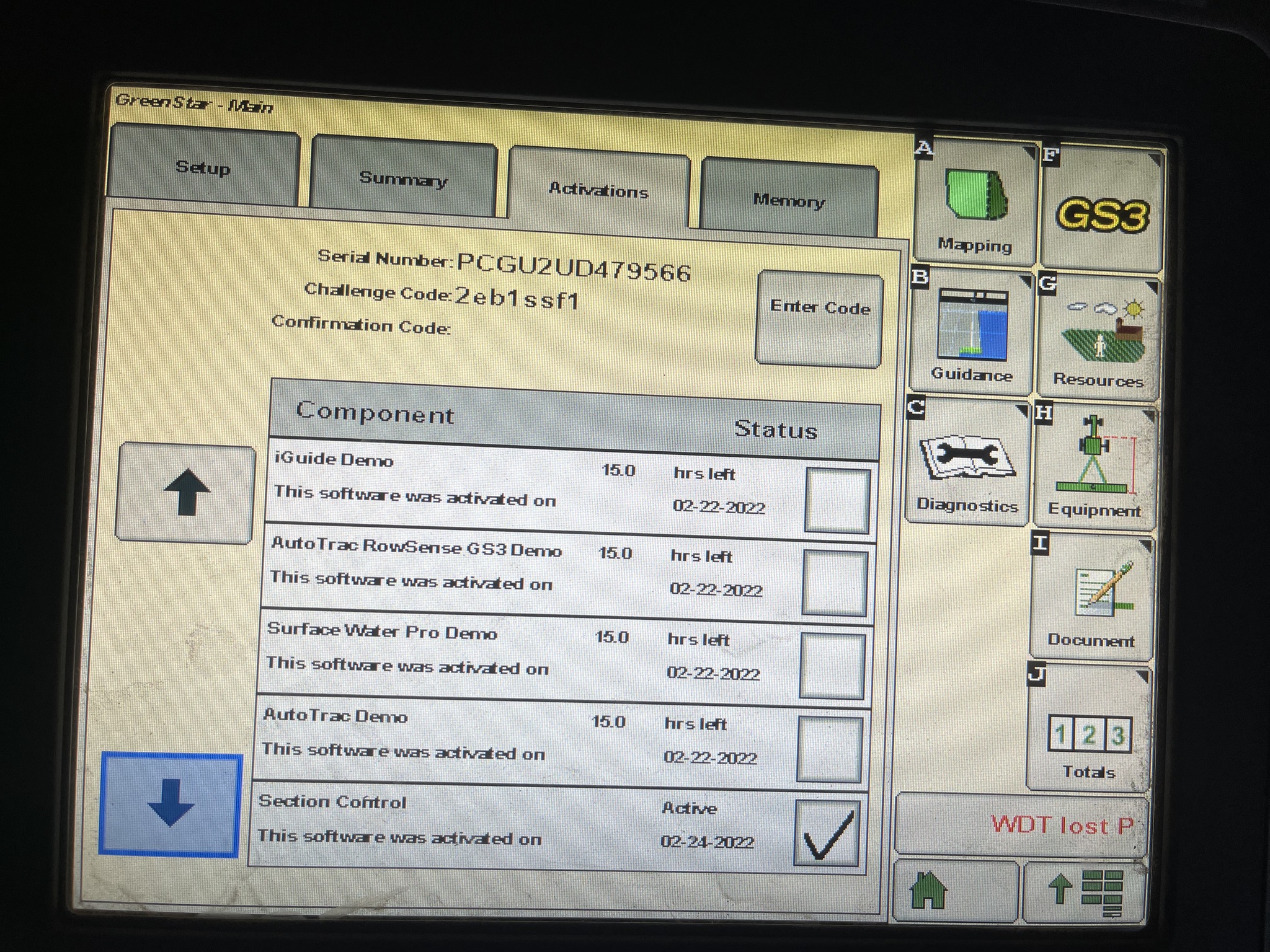Click the up arrow list button

[x=186, y=493]
